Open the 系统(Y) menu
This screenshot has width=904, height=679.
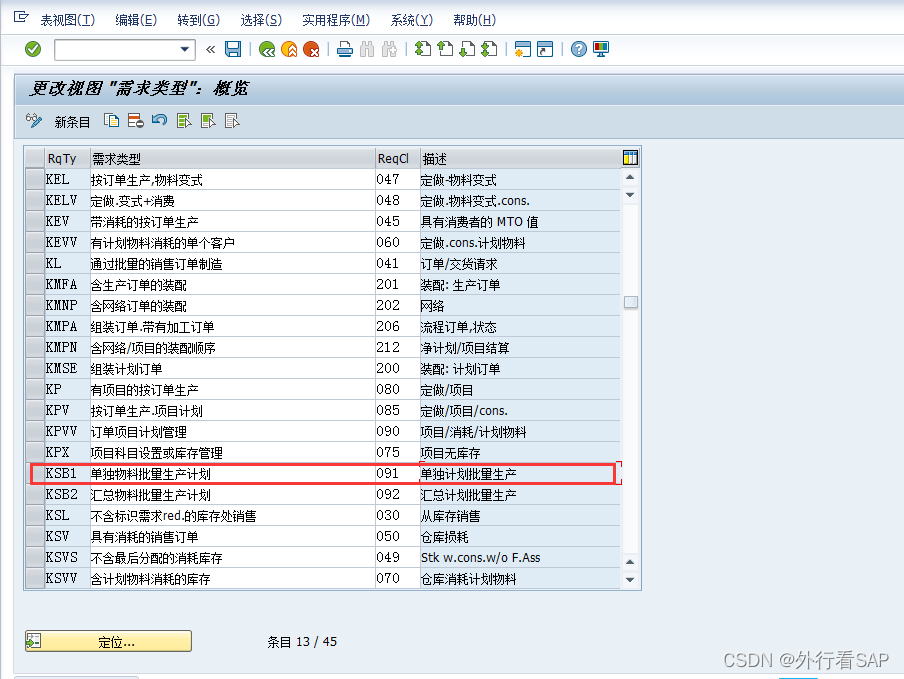pos(411,20)
